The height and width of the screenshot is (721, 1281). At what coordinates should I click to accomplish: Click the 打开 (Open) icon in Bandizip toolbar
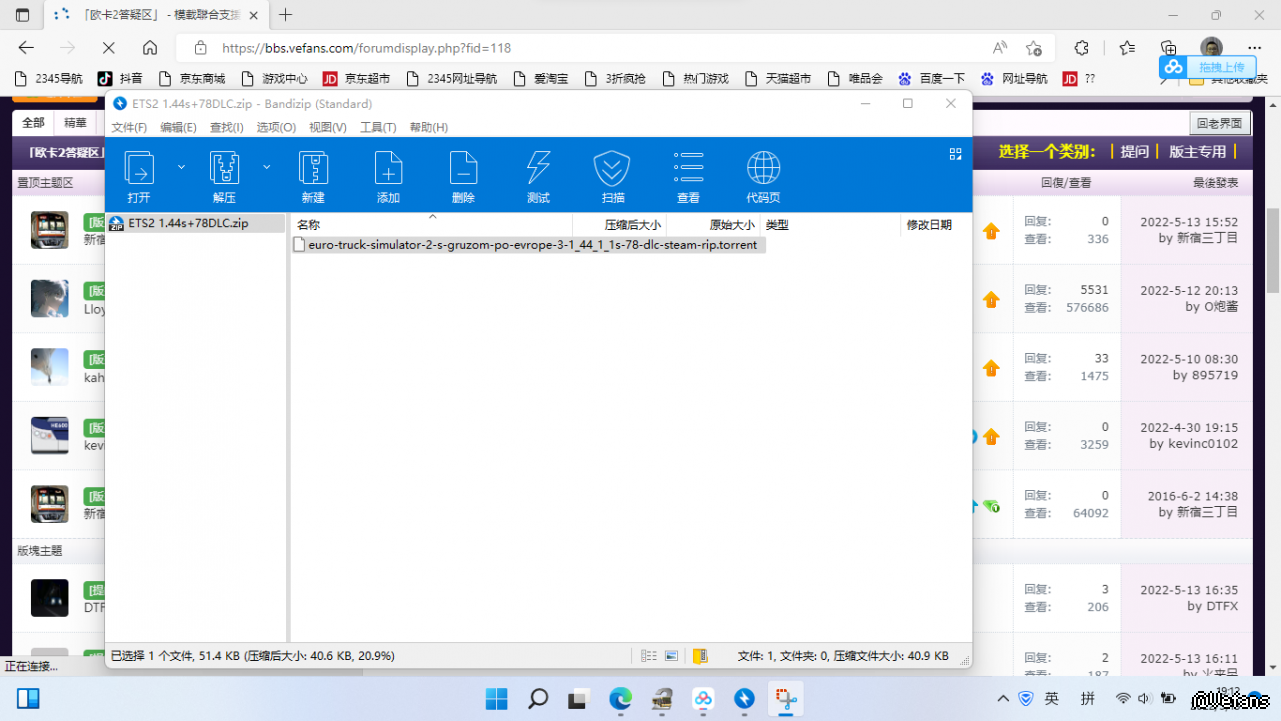coord(139,176)
